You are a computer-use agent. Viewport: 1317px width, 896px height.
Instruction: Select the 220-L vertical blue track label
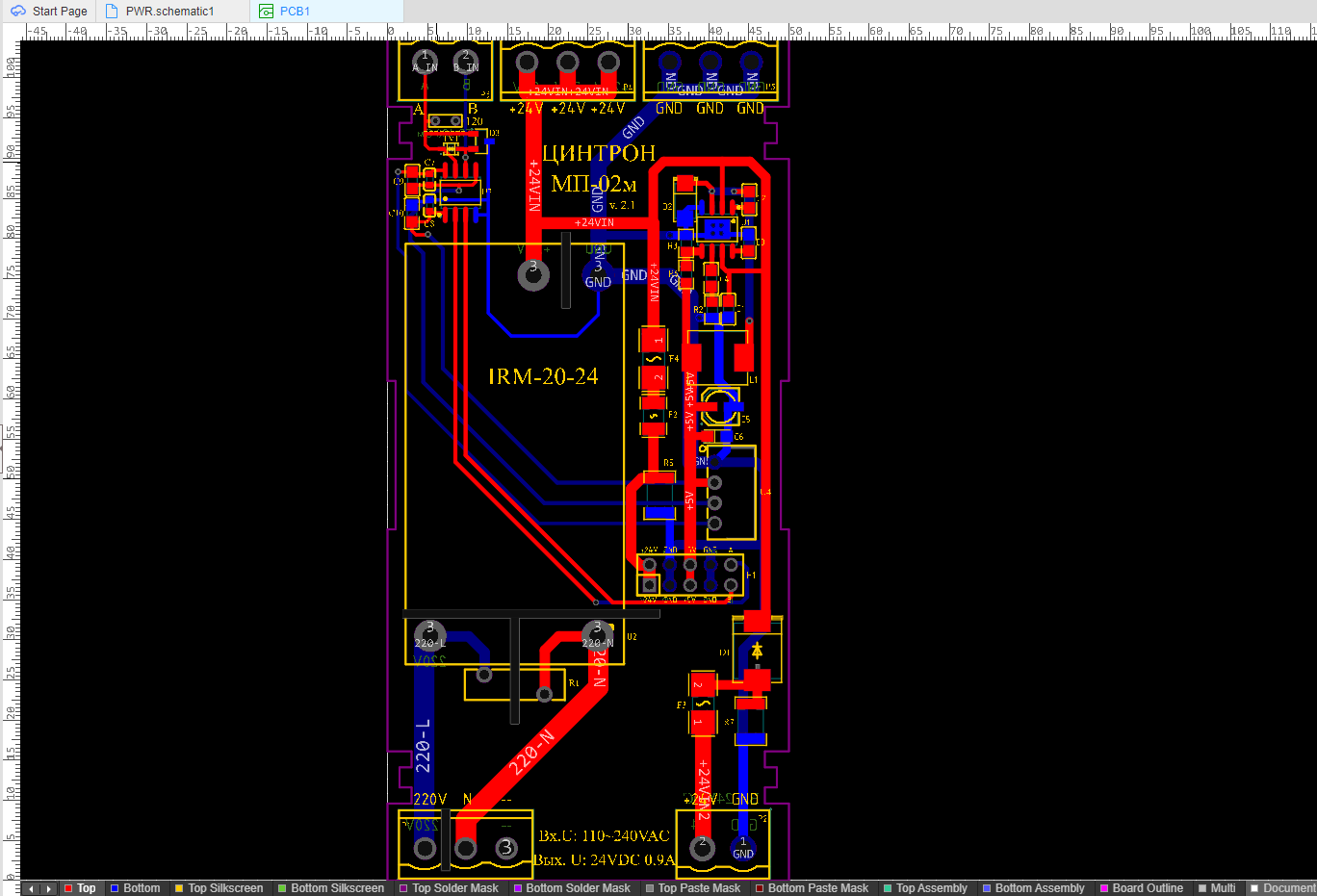click(423, 746)
